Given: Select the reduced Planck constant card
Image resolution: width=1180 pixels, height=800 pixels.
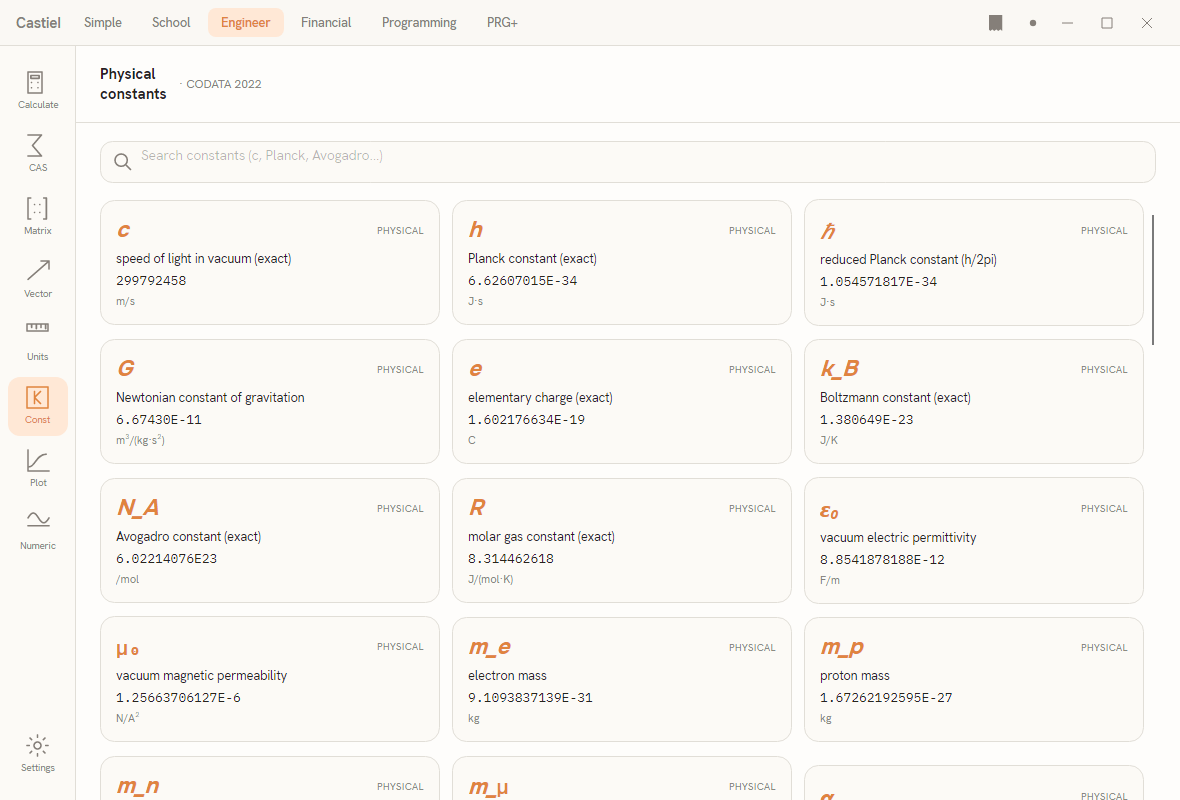Looking at the screenshot, I should pos(974,262).
